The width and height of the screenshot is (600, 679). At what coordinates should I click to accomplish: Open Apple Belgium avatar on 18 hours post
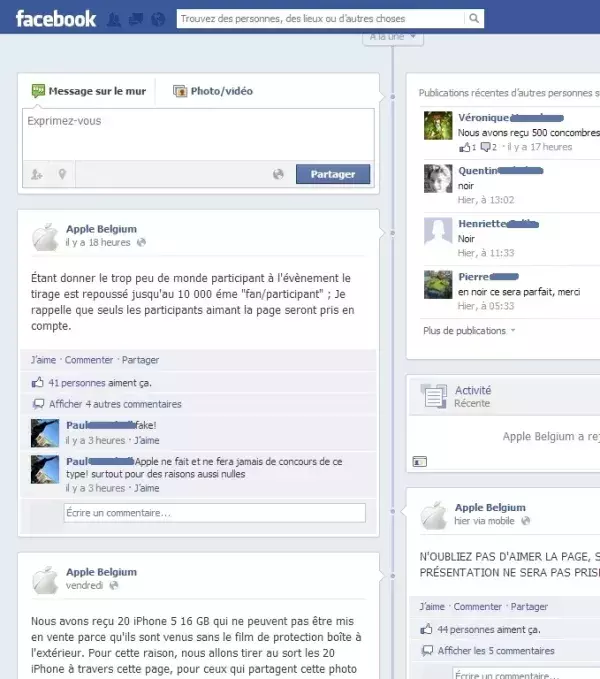point(45,237)
